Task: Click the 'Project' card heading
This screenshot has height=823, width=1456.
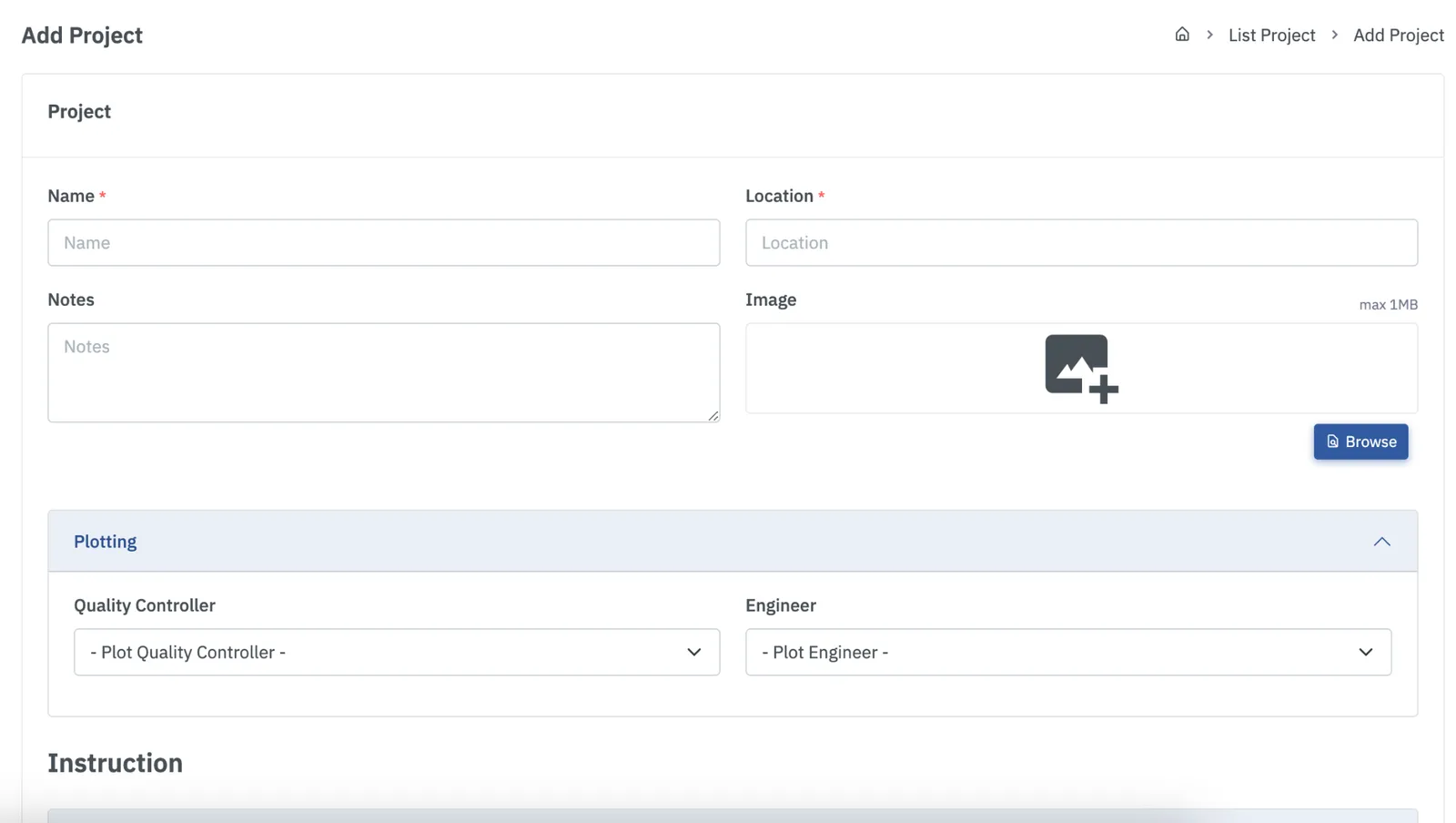Action: click(x=79, y=111)
